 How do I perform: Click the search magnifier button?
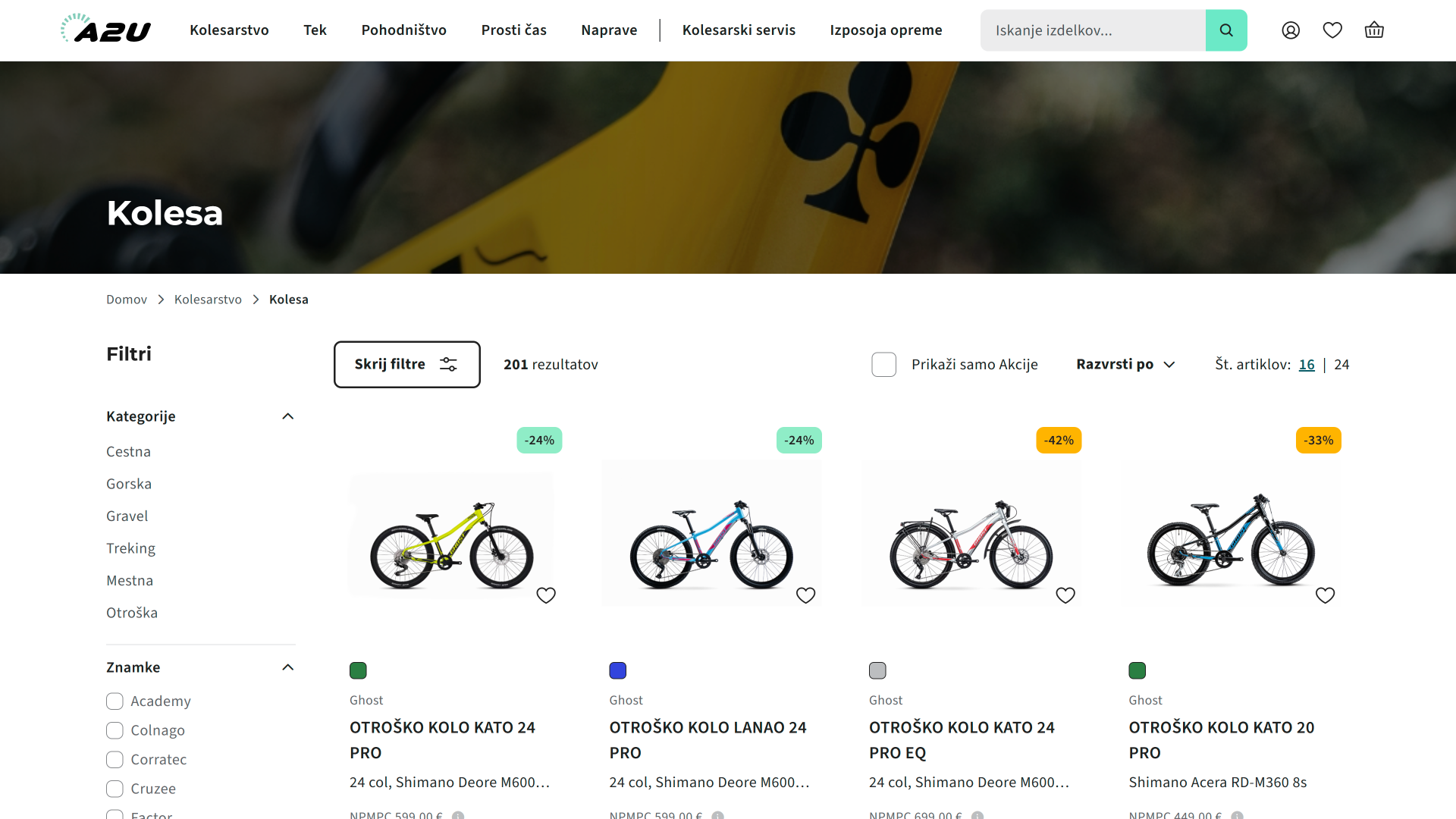point(1226,30)
